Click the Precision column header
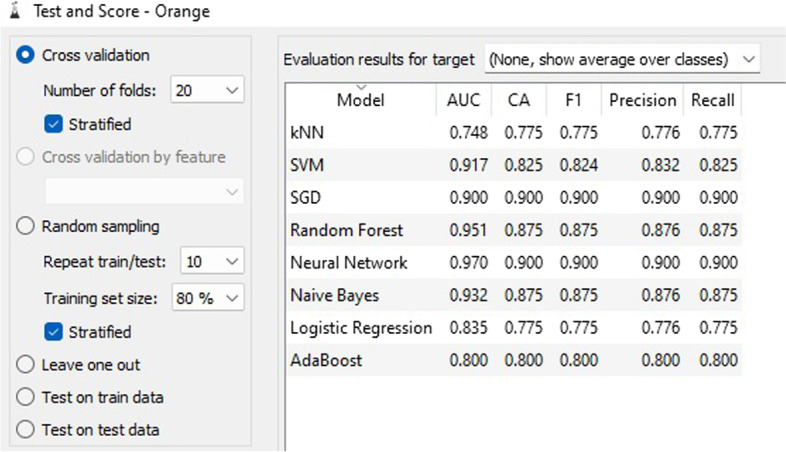Screen dimensions: 786x452 (x=643, y=100)
